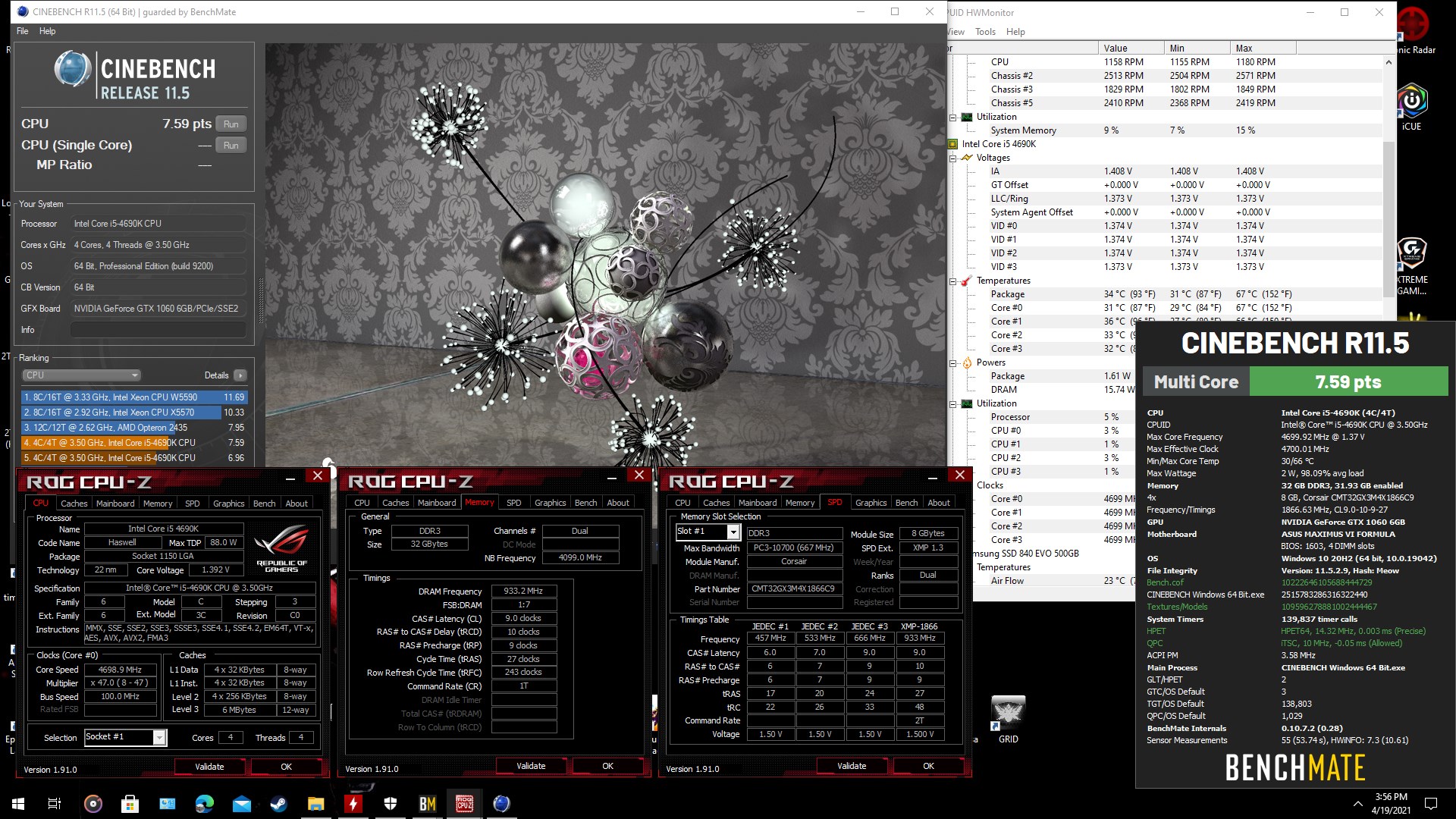
Task: Click the Cinebench Info input field
Action: [x=158, y=330]
